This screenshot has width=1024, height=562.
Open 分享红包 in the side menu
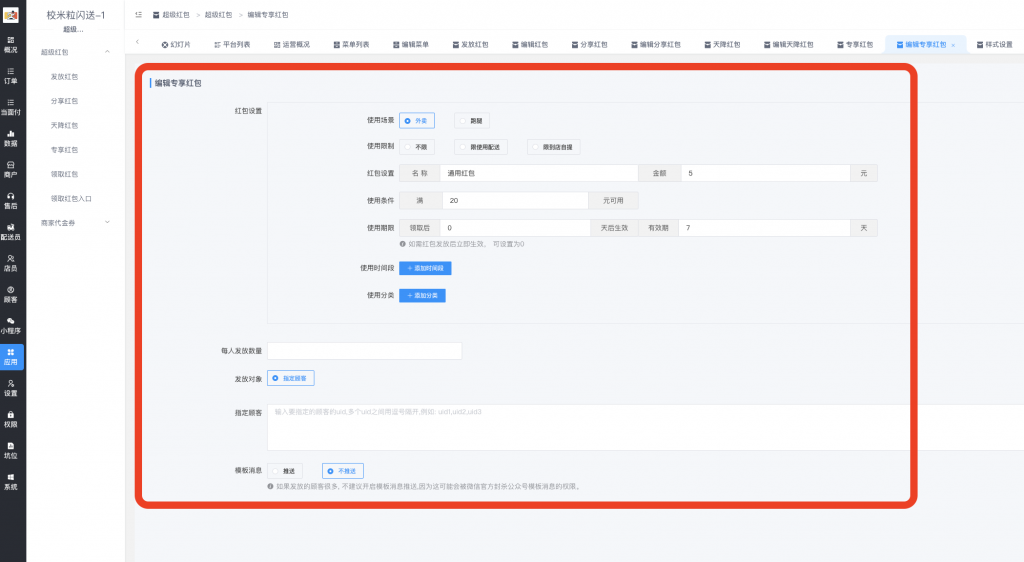tap(64, 101)
